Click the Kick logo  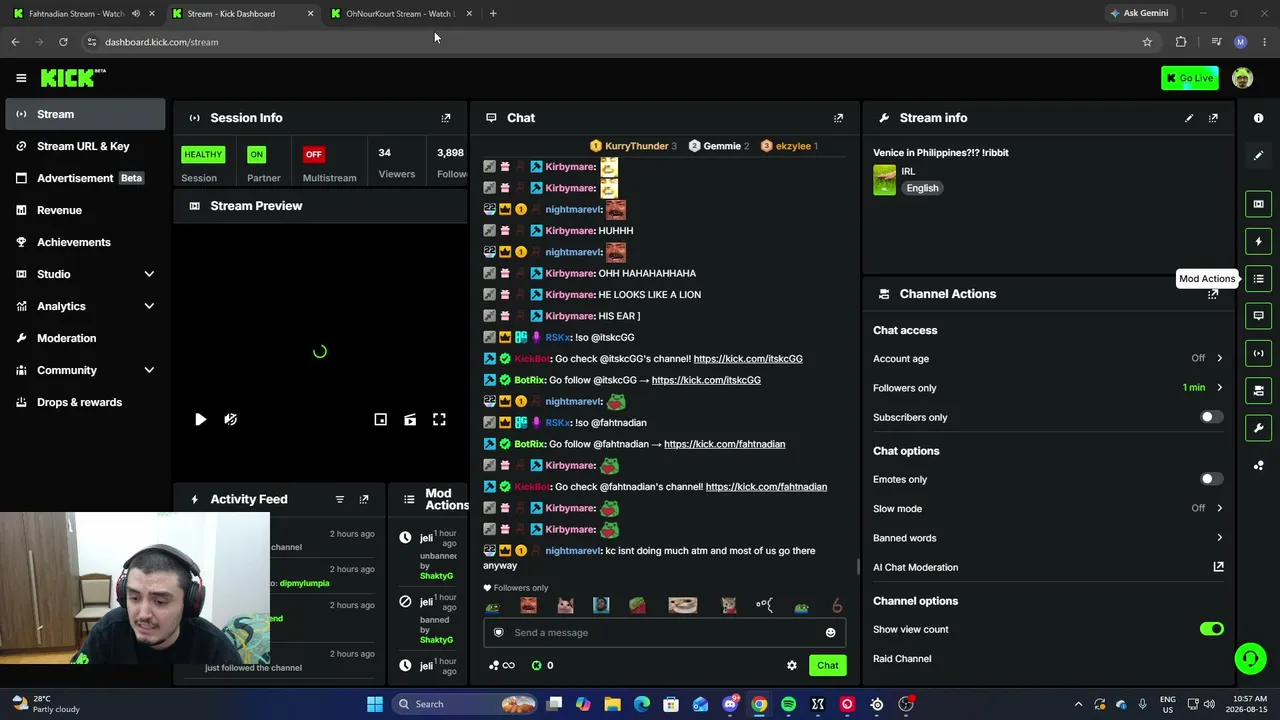(73, 78)
